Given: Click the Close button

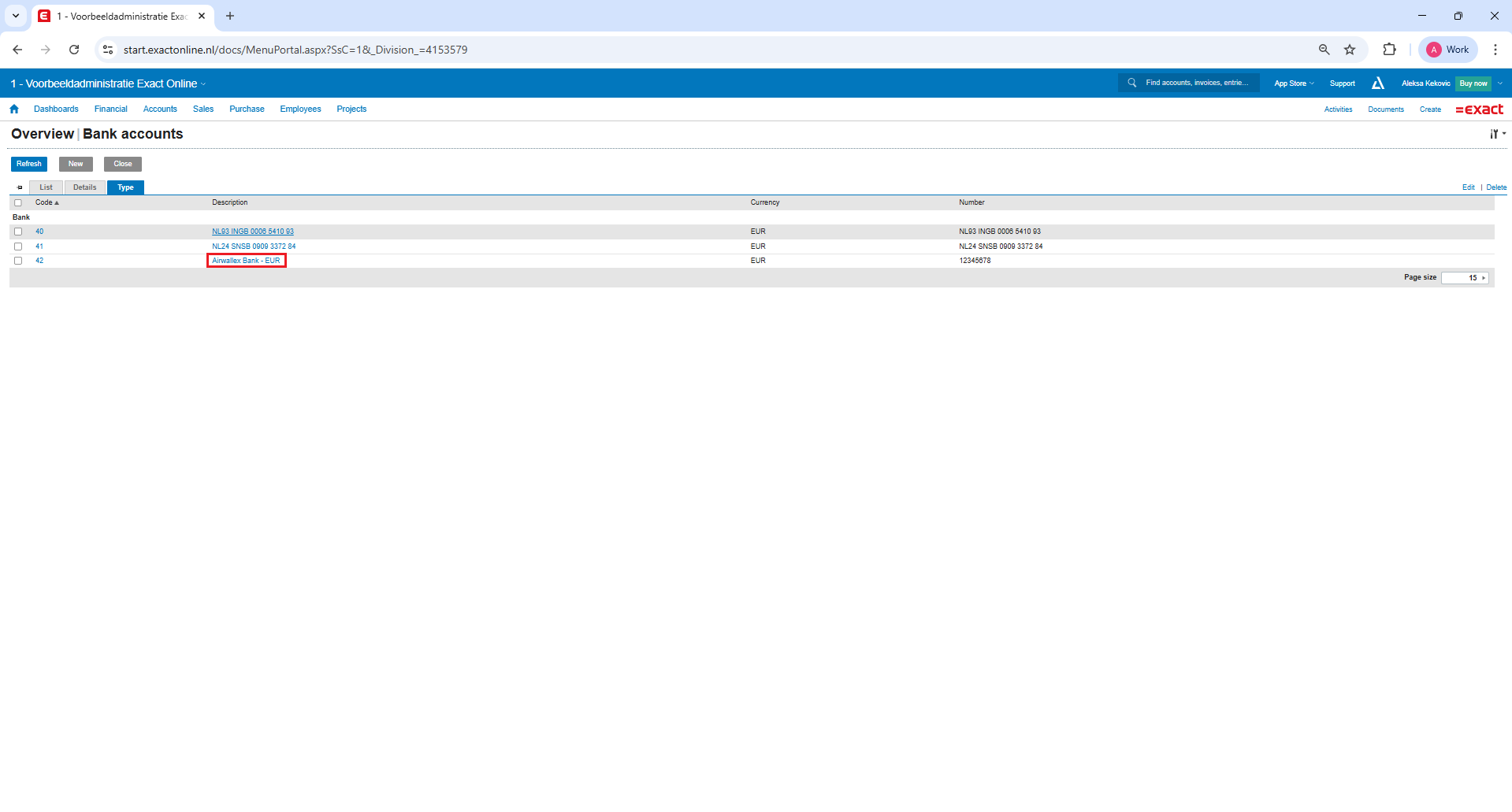Looking at the screenshot, I should click(x=123, y=164).
